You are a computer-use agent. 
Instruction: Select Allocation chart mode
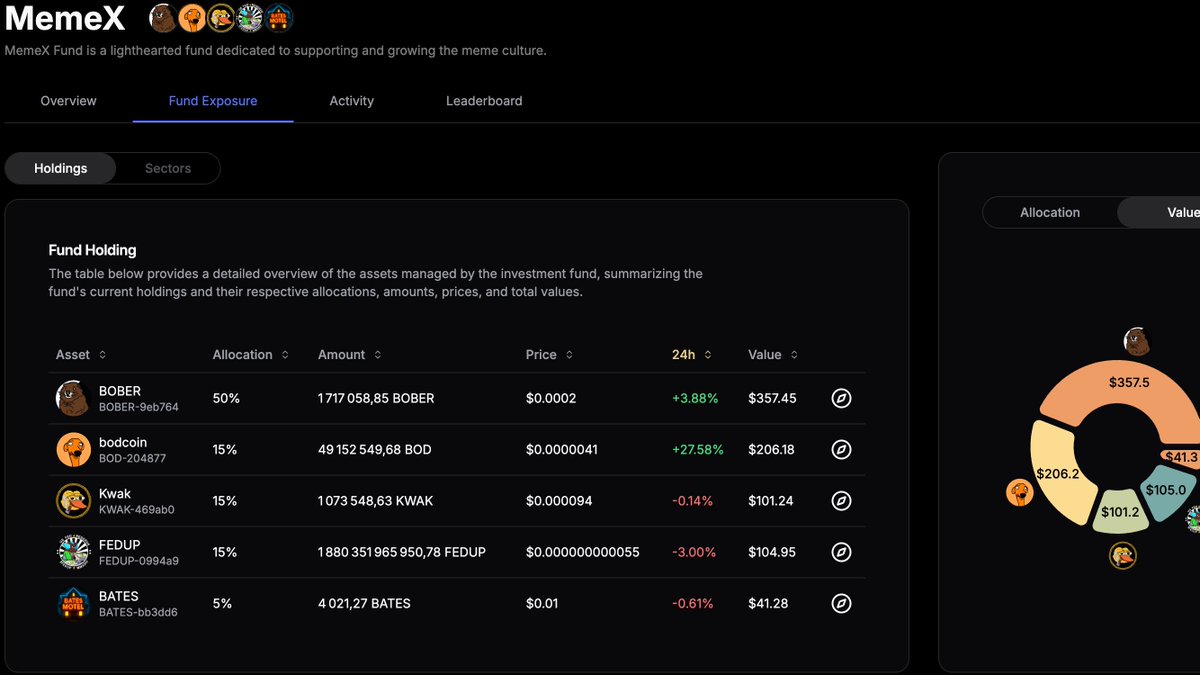1050,212
